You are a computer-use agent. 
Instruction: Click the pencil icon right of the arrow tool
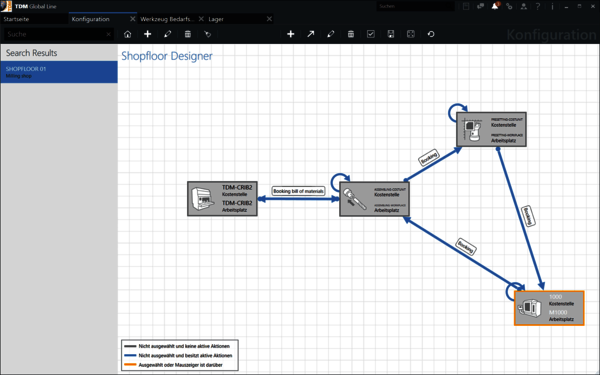click(331, 34)
